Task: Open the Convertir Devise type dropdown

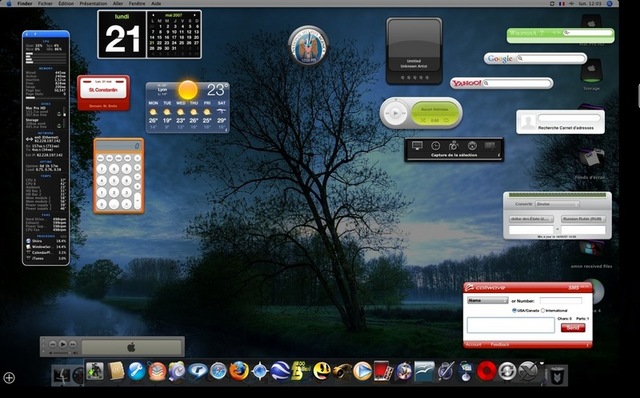Action: (x=558, y=204)
